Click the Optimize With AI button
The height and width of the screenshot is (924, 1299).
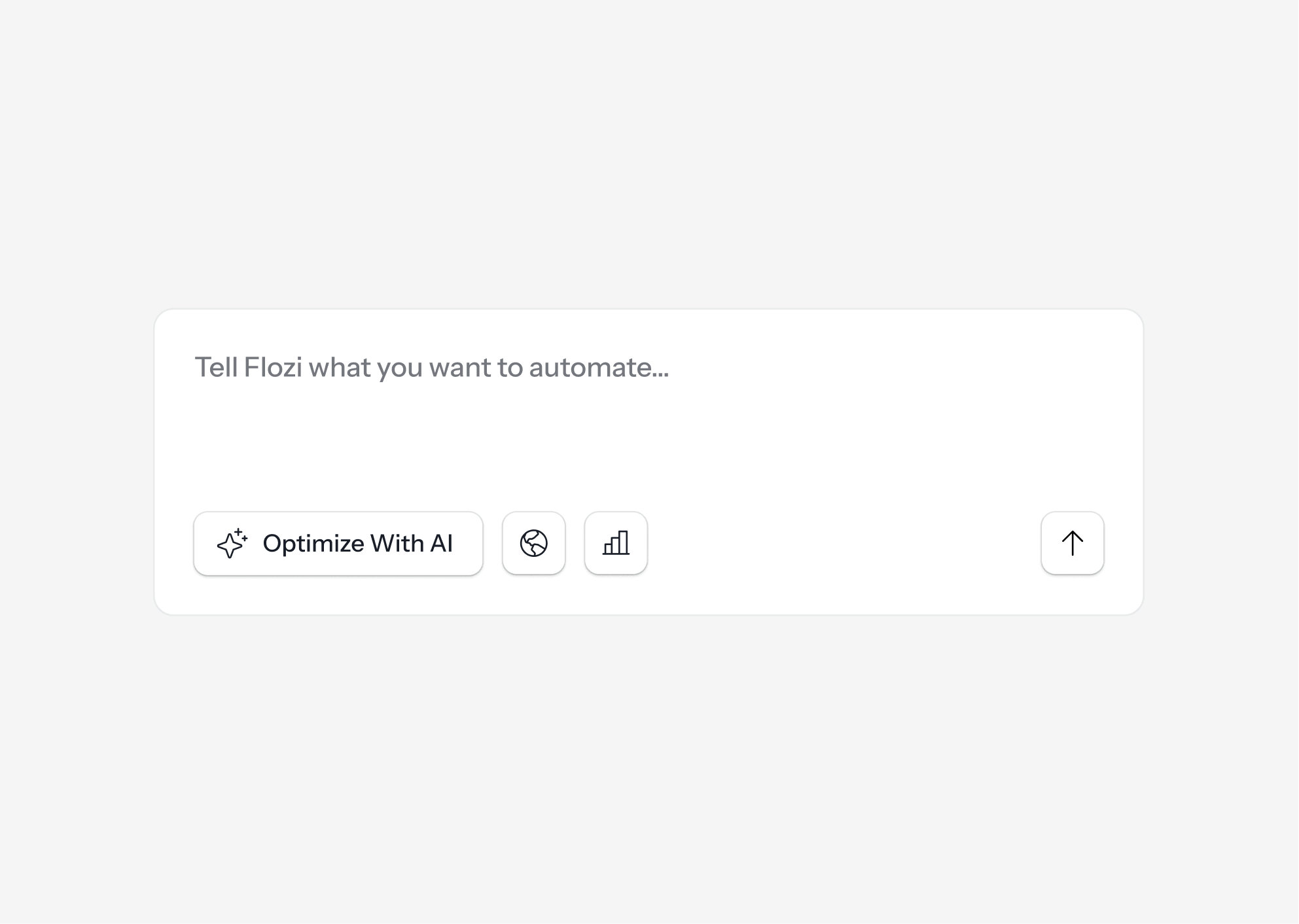point(338,543)
